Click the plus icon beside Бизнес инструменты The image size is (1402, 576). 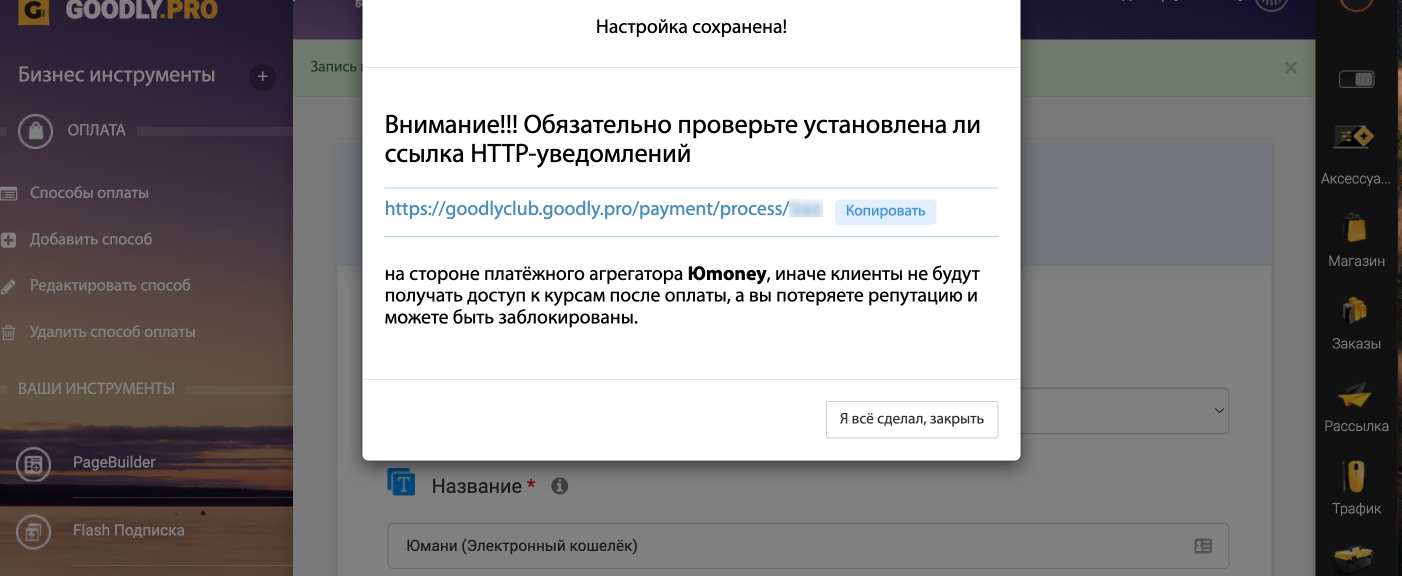(x=263, y=76)
